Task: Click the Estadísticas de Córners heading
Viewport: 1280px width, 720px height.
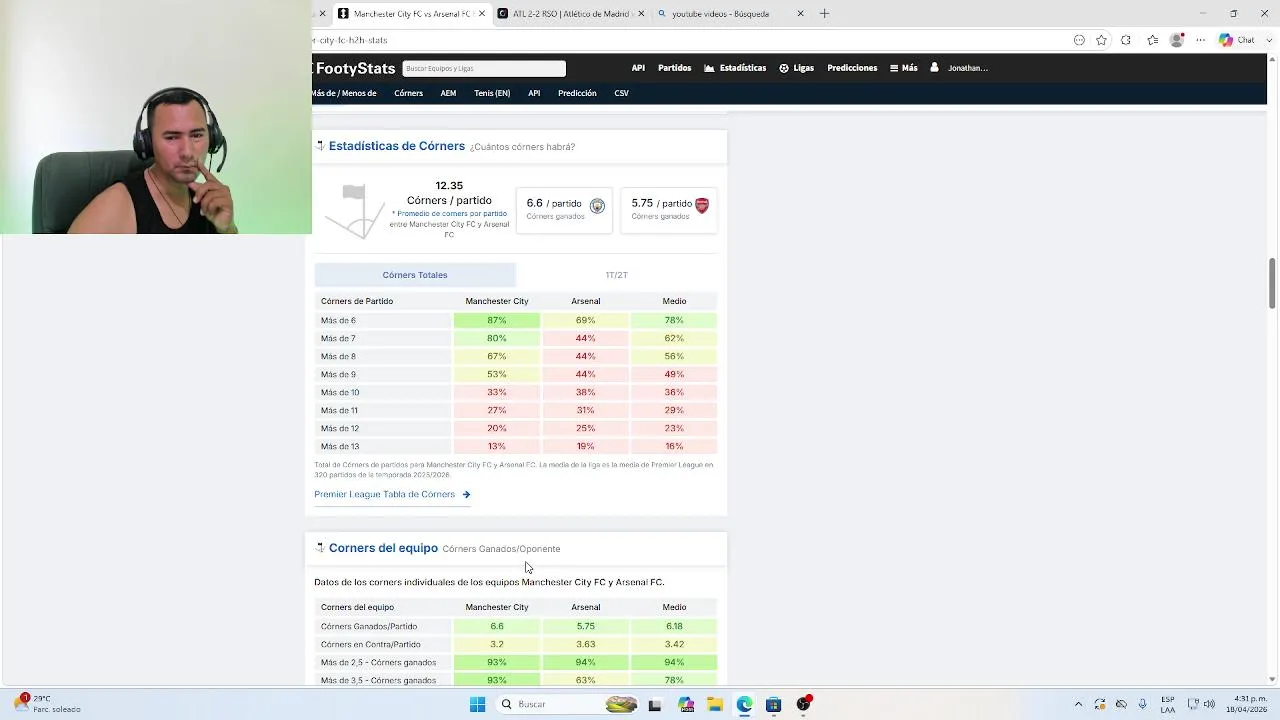Action: coord(397,146)
